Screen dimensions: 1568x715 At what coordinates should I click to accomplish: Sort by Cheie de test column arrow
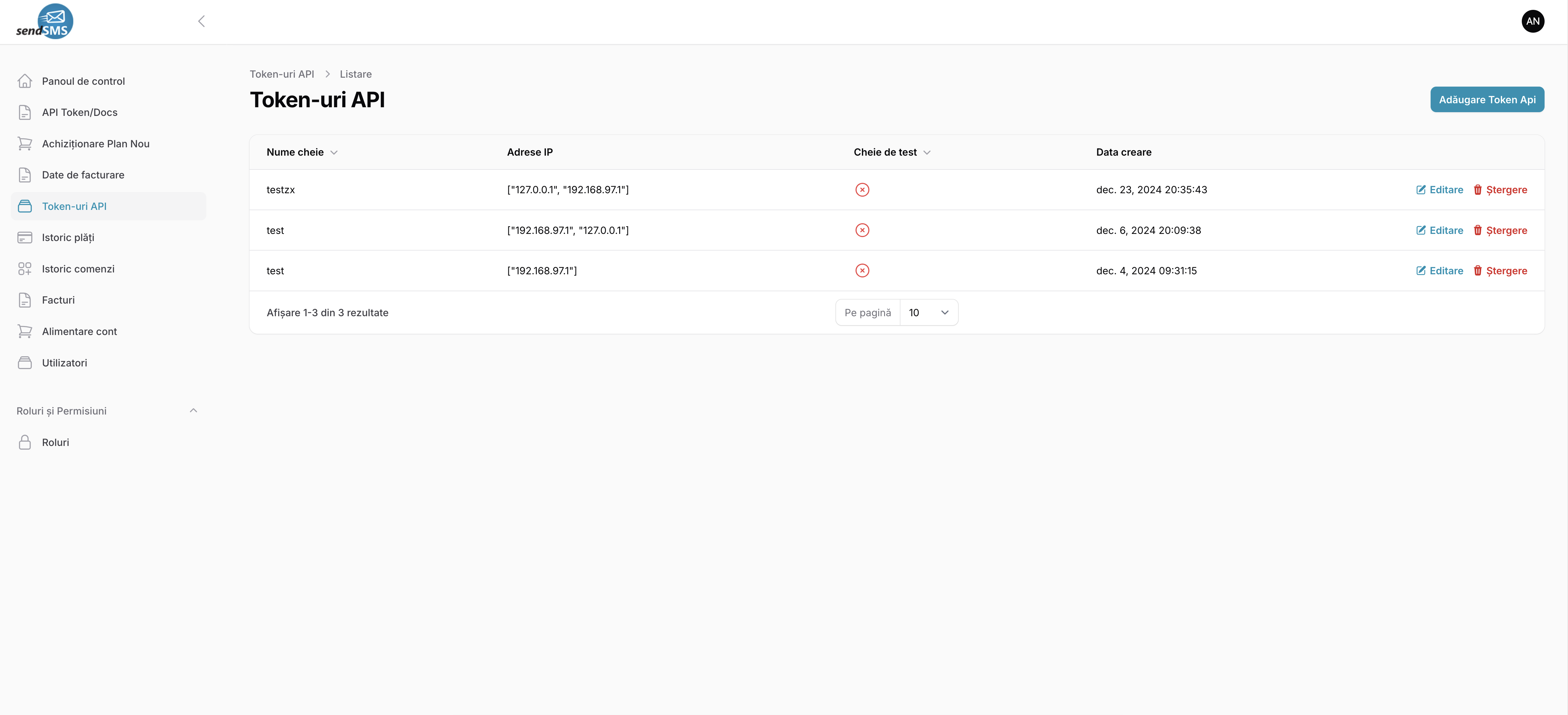tap(926, 152)
